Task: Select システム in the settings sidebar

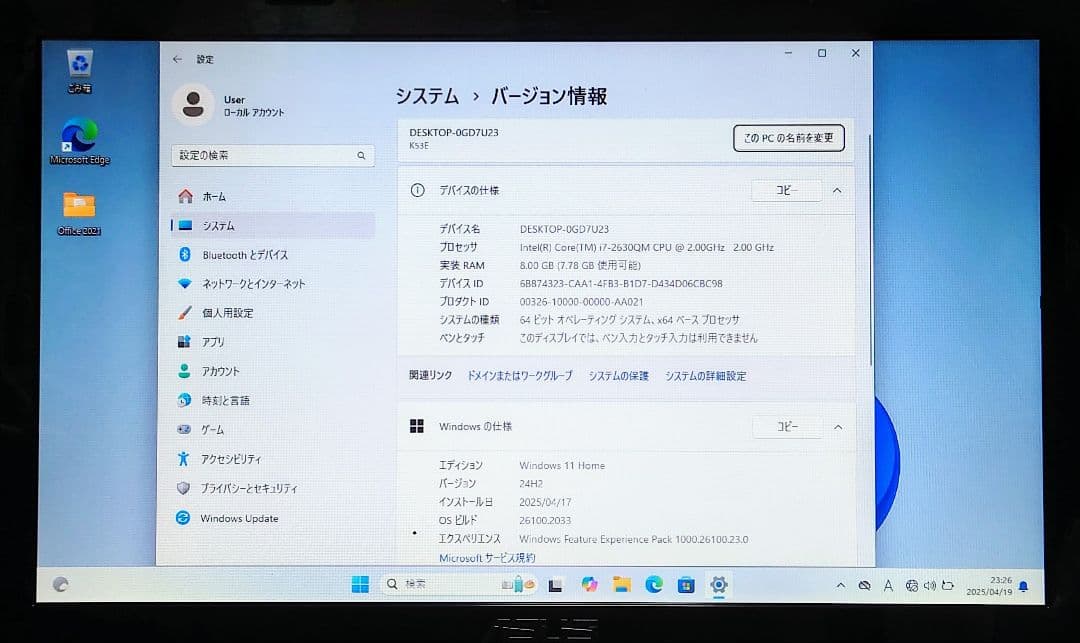Action: point(273,226)
